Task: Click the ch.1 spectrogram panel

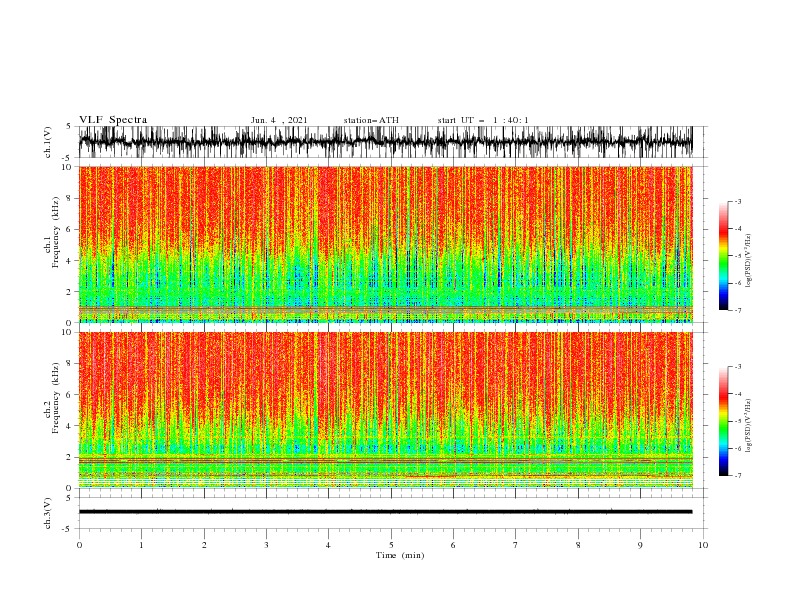Action: pos(385,244)
